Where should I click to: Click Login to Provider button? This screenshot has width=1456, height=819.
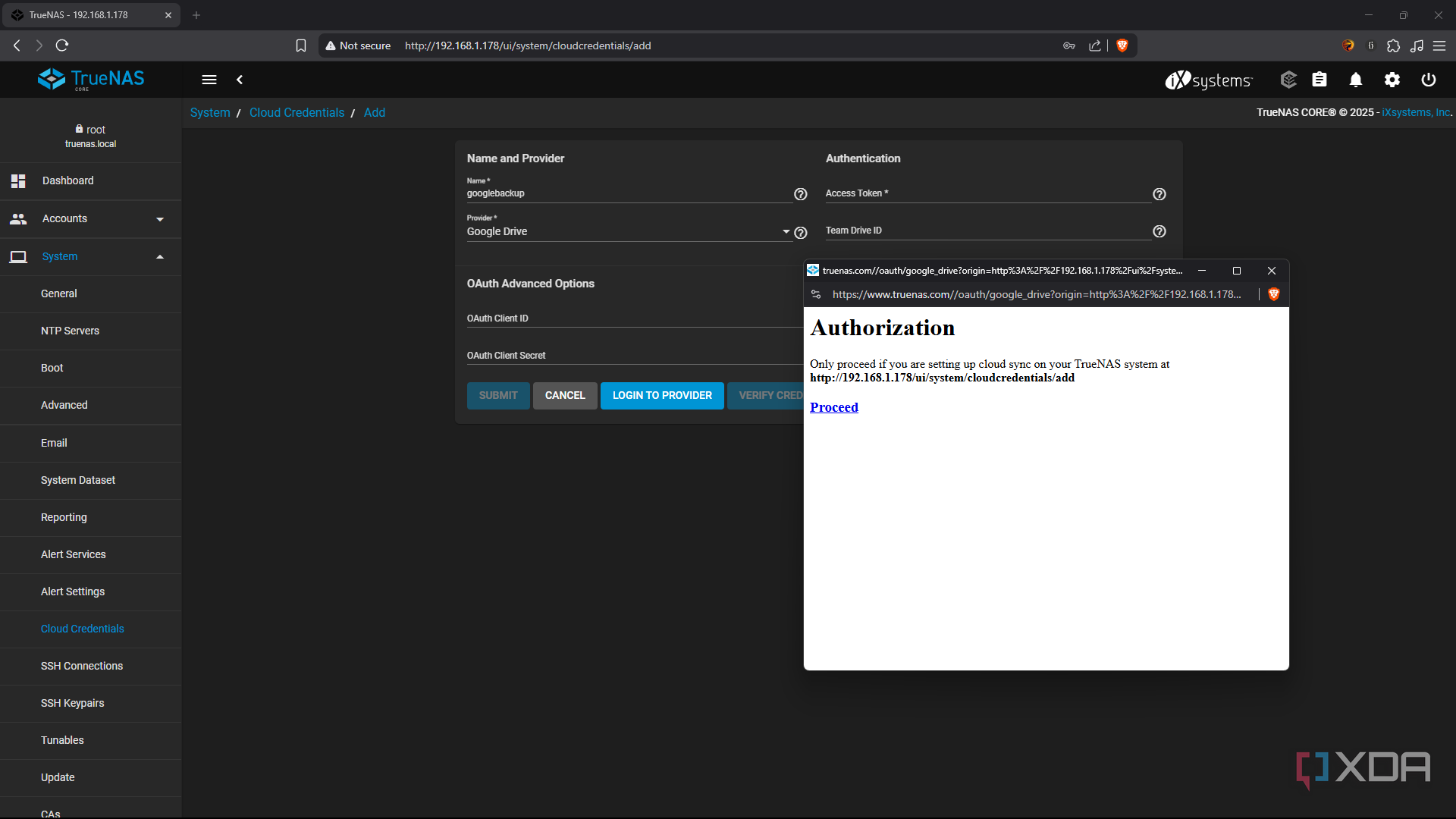(662, 395)
